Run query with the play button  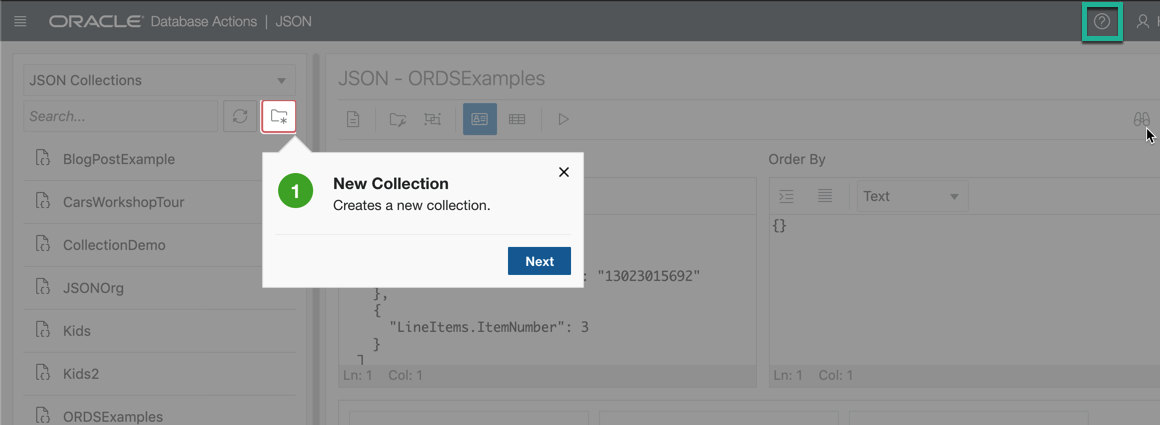563,118
